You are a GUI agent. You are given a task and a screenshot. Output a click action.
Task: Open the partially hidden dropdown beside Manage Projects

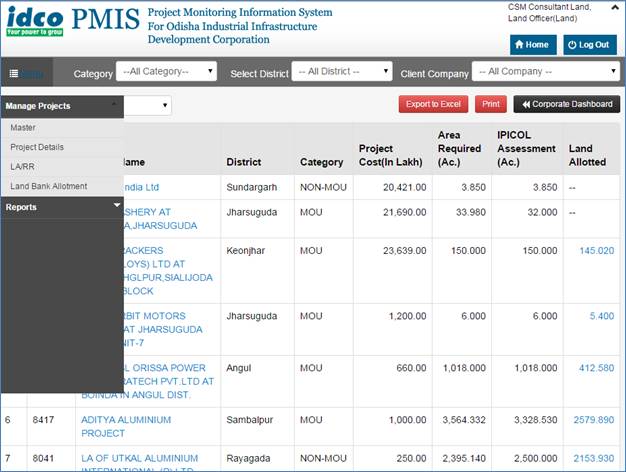click(148, 105)
